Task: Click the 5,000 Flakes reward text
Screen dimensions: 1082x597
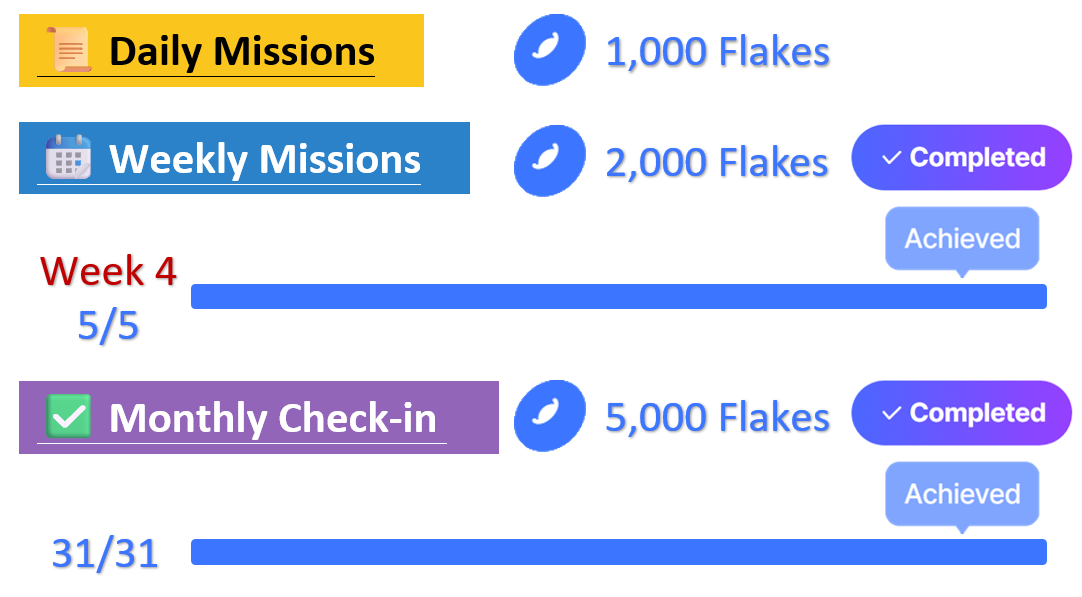Action: tap(717, 418)
